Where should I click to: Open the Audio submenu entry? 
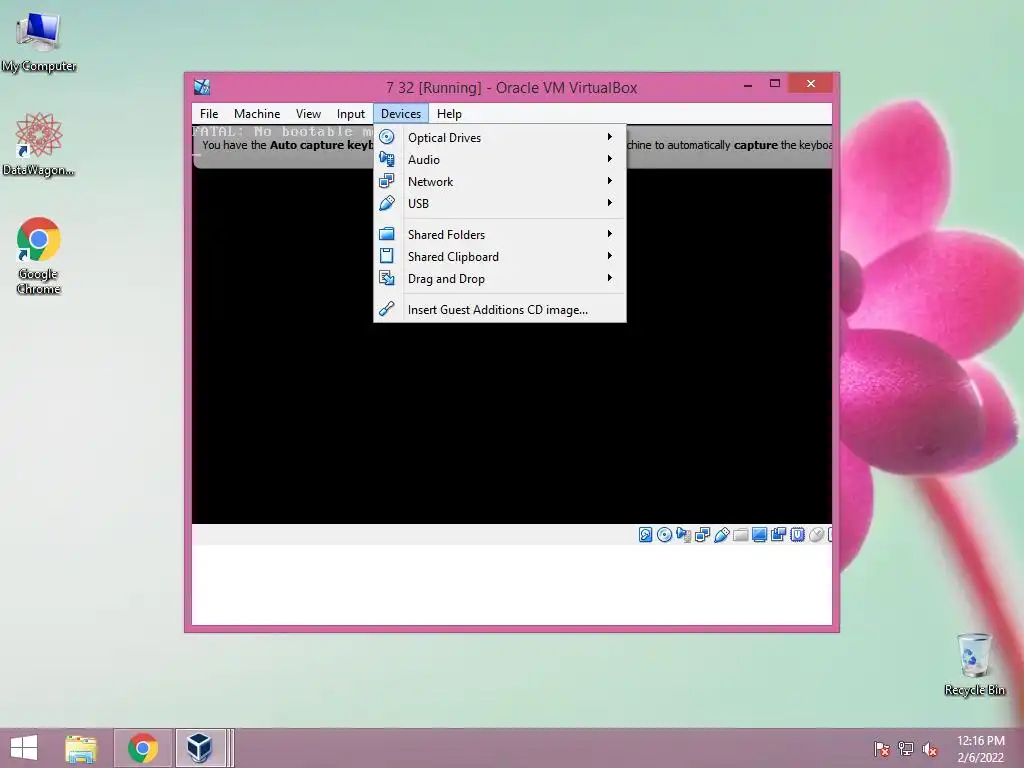click(x=500, y=159)
